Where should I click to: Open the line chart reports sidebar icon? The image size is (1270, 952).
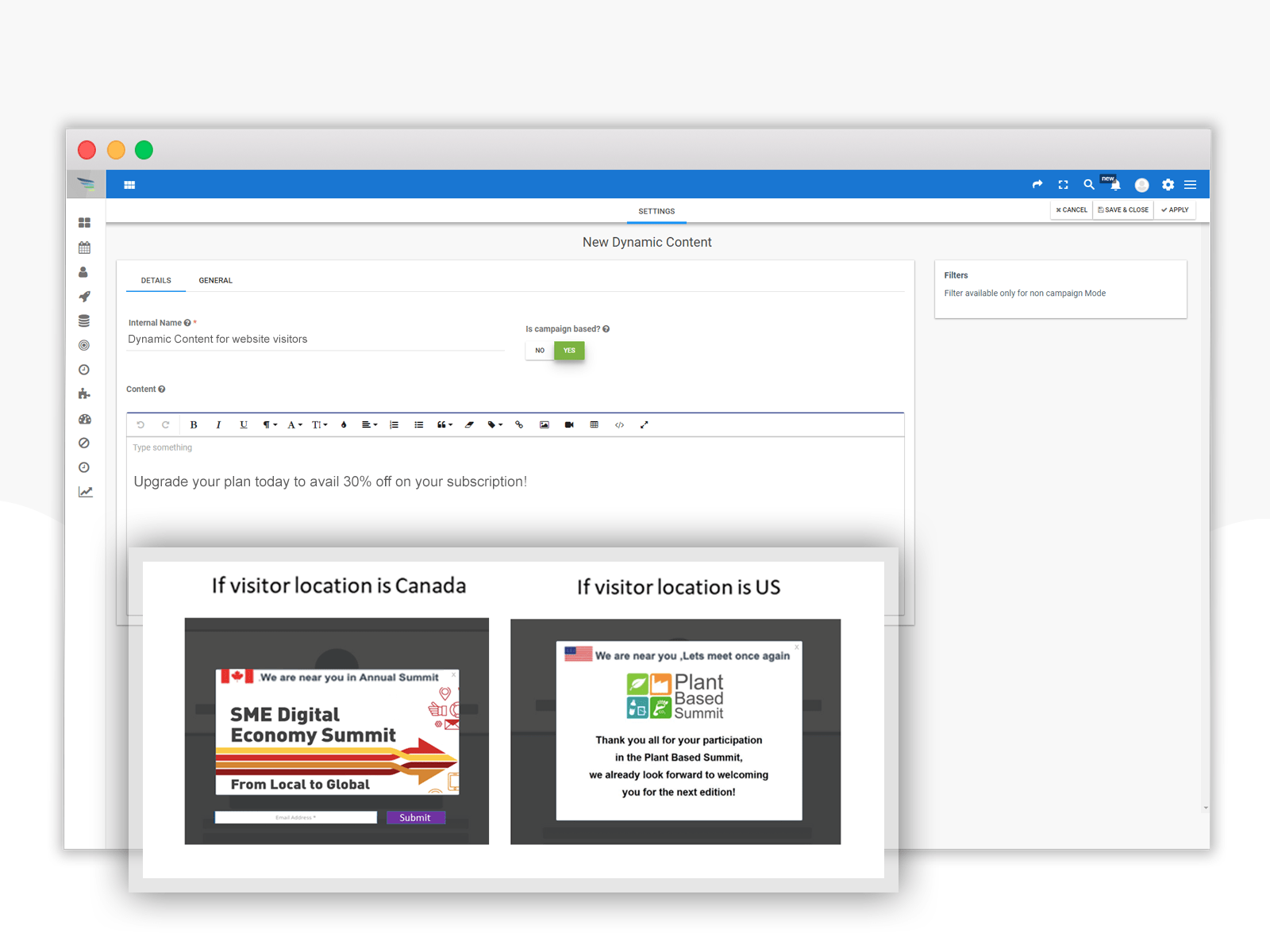(86, 493)
